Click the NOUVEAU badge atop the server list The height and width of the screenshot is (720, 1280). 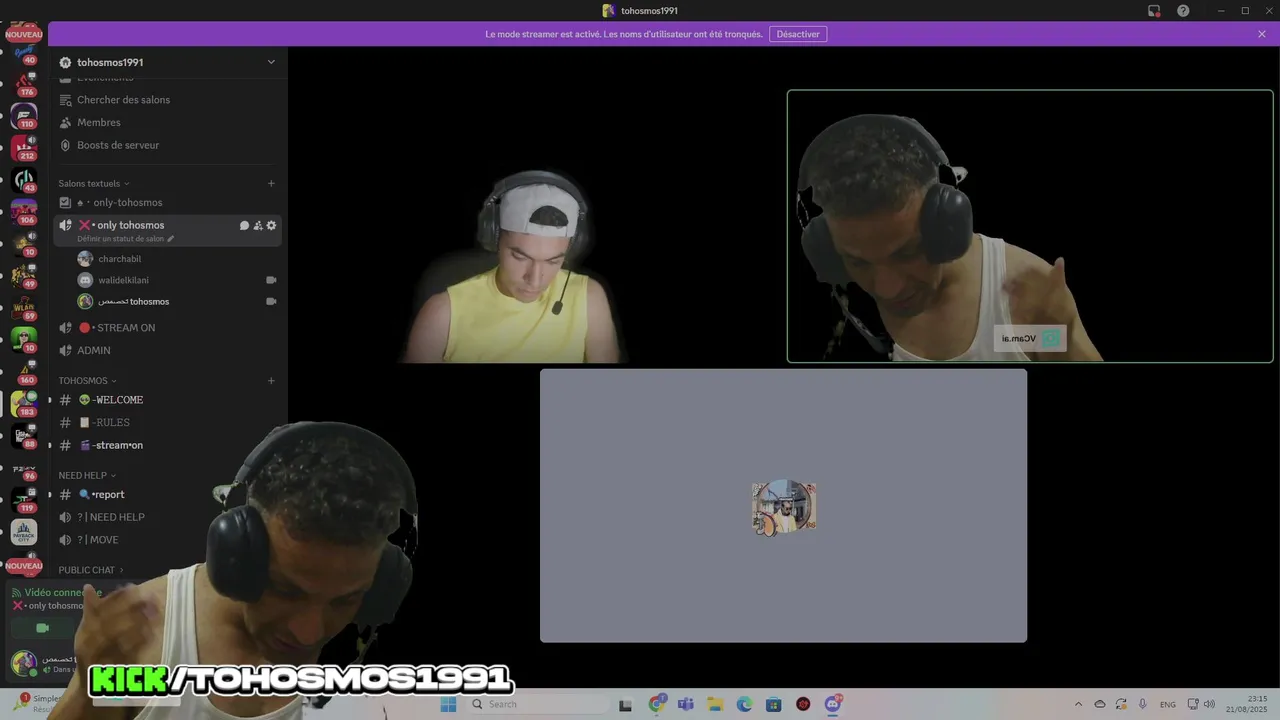pyautogui.click(x=24, y=34)
